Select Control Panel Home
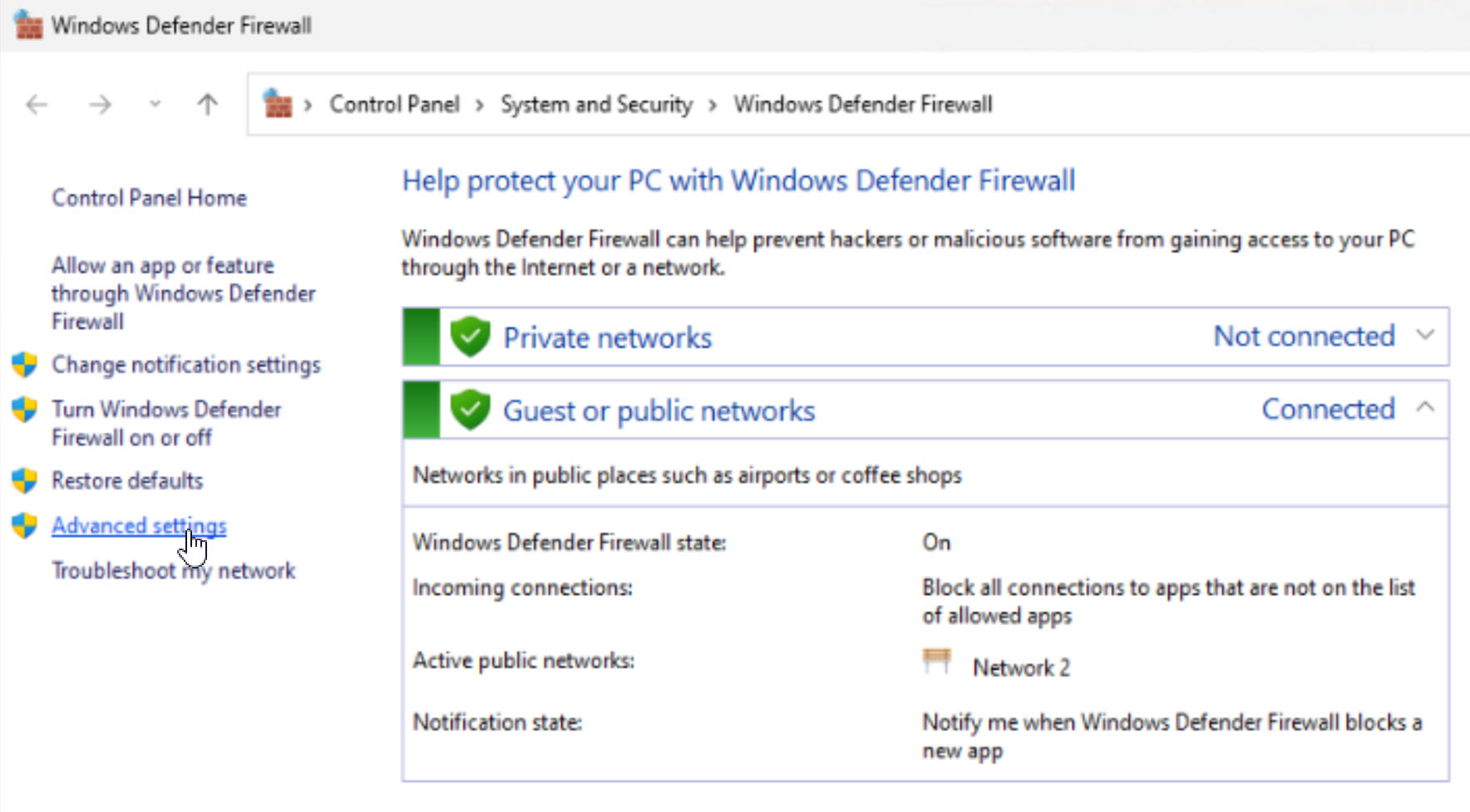The width and height of the screenshot is (1470, 812). point(149,197)
